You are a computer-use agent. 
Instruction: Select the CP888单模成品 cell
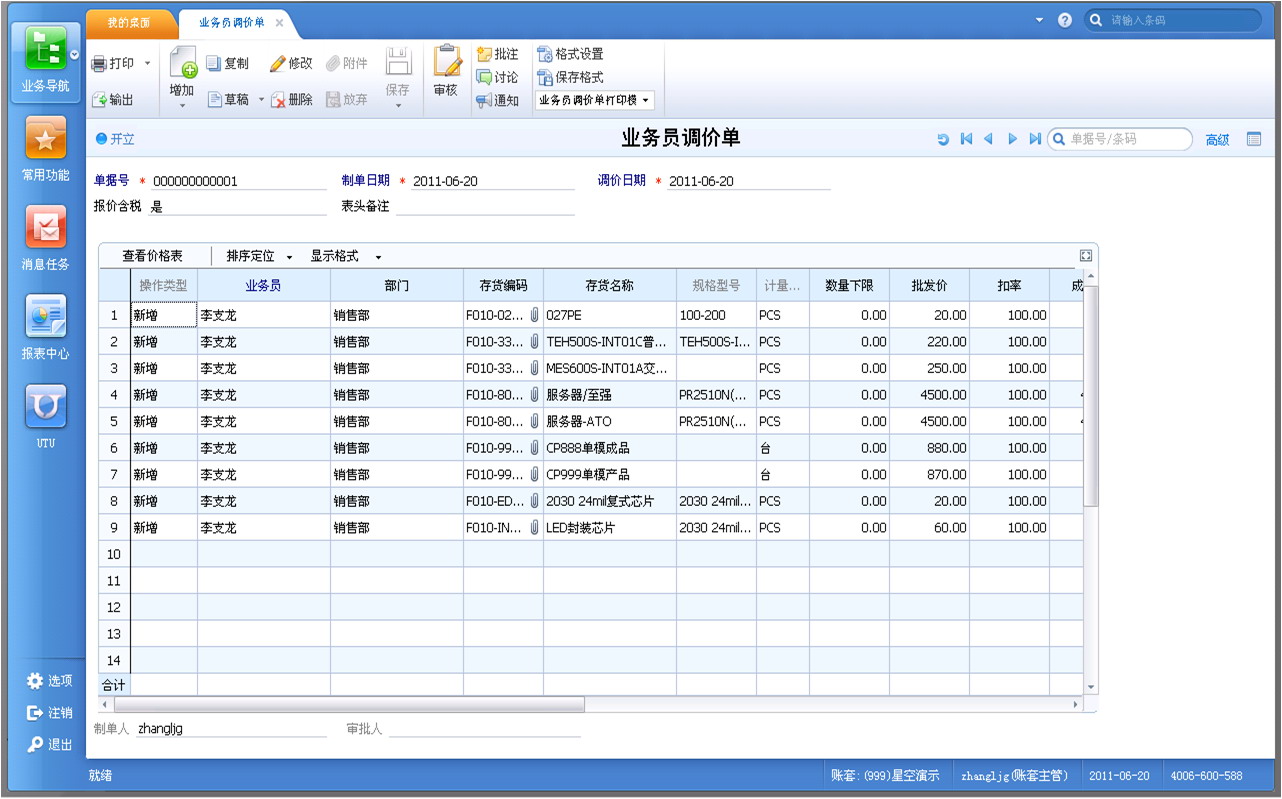[x=610, y=448]
